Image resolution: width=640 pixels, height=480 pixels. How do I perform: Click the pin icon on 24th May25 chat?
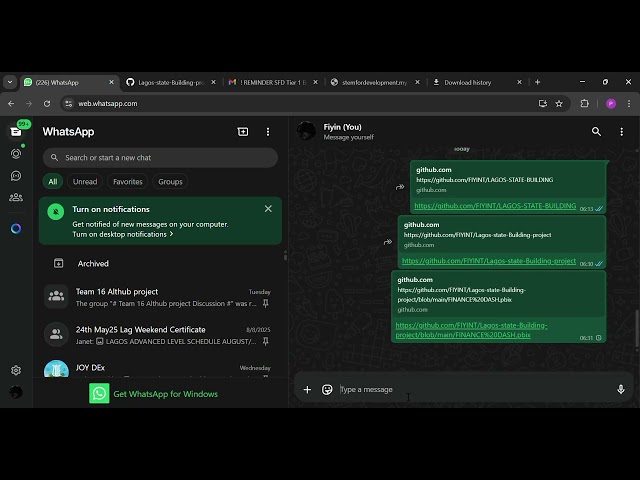(x=266, y=341)
